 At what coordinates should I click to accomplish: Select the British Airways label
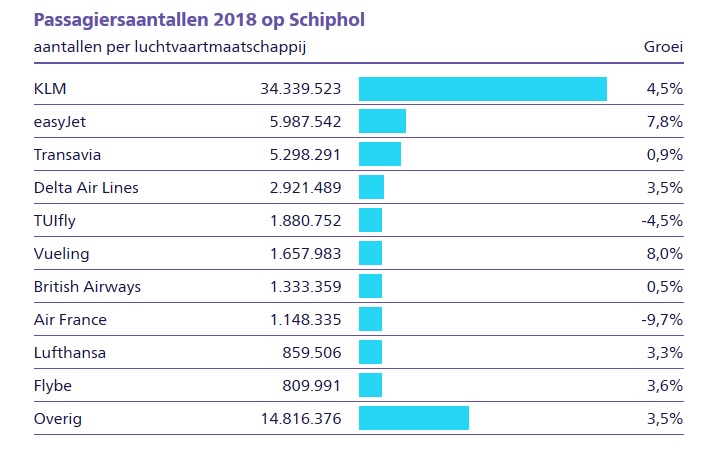click(x=87, y=287)
